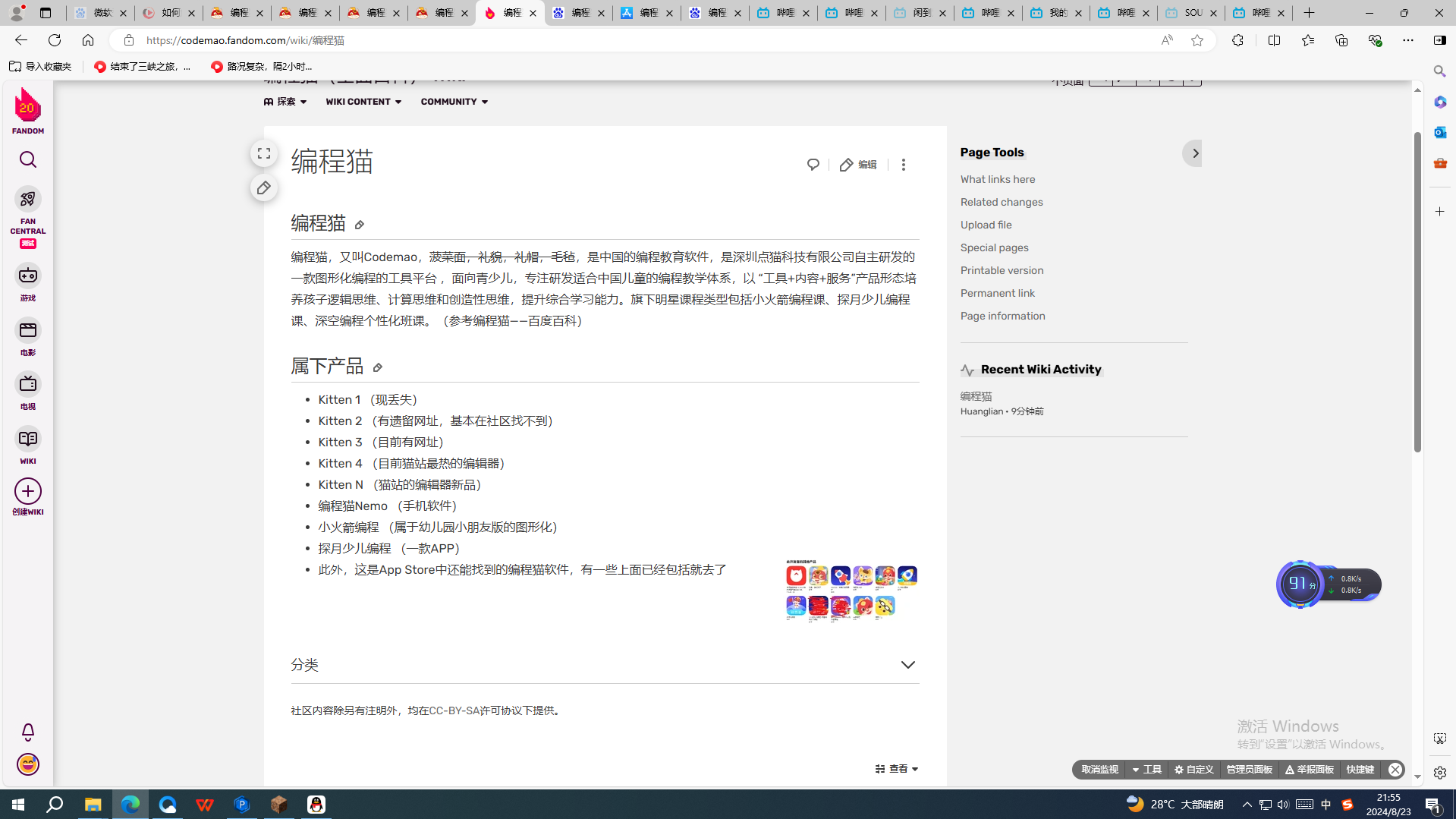
Task: Refresh the current page
Action: tap(55, 40)
